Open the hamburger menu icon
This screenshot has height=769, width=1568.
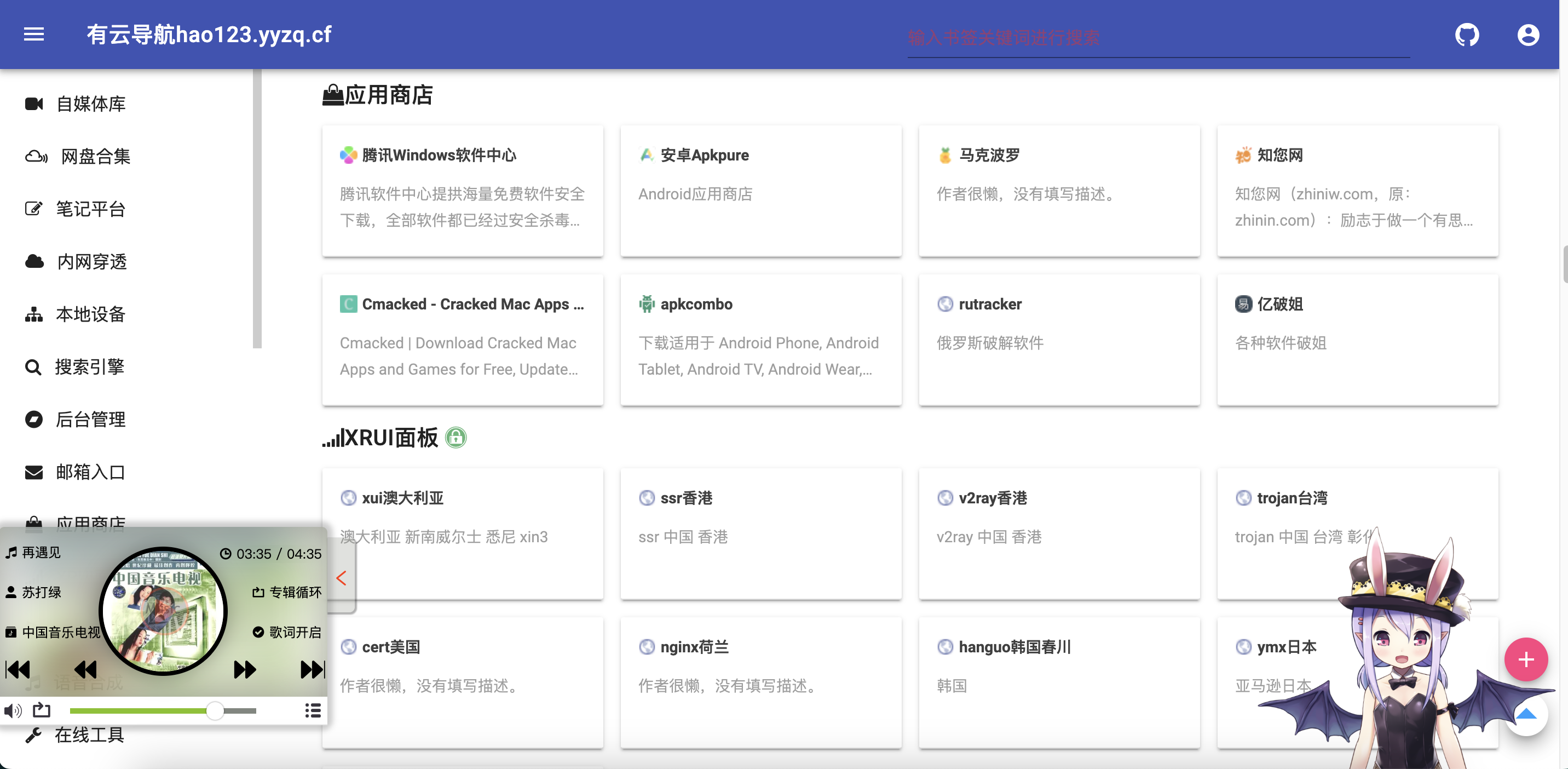coord(34,34)
